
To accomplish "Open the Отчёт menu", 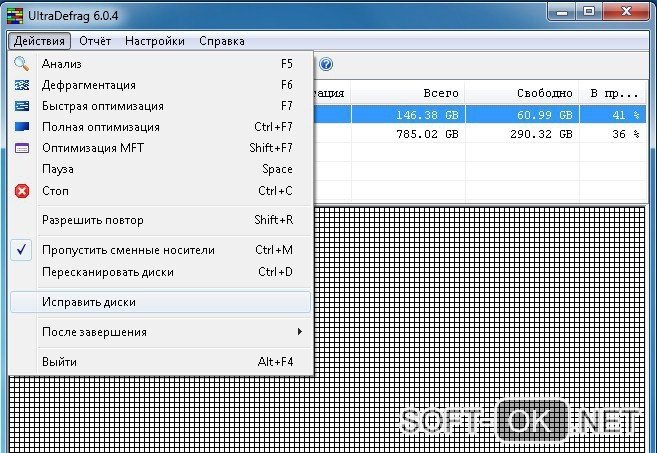I will 95,41.
